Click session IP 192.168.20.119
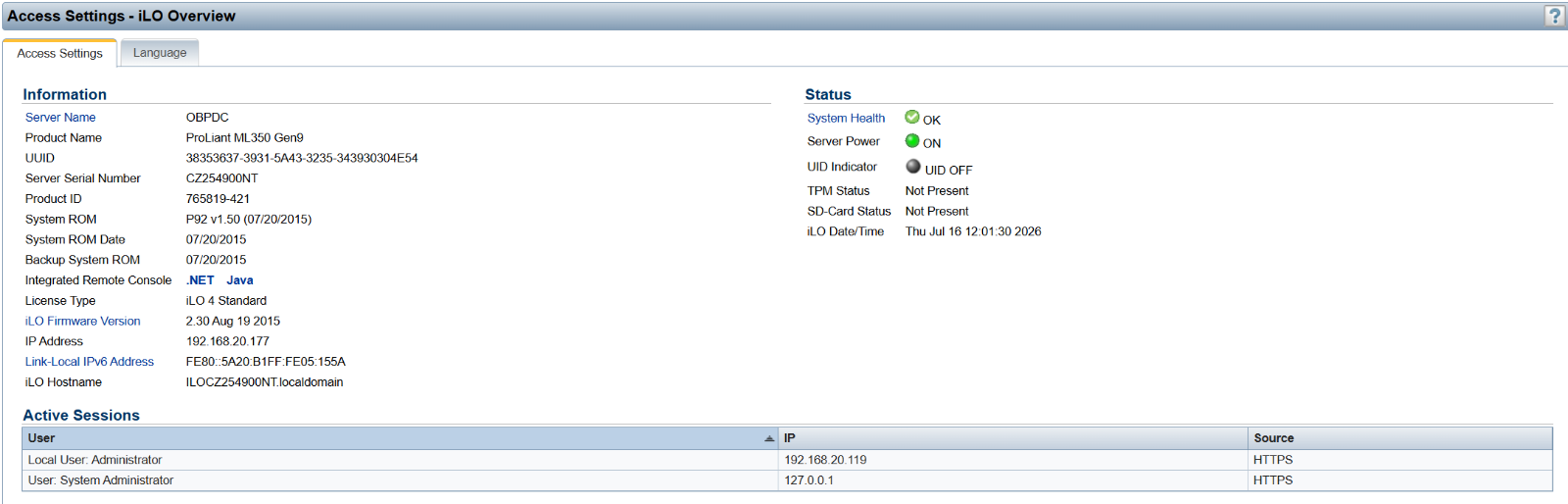The width and height of the screenshot is (1568, 504). click(825, 460)
